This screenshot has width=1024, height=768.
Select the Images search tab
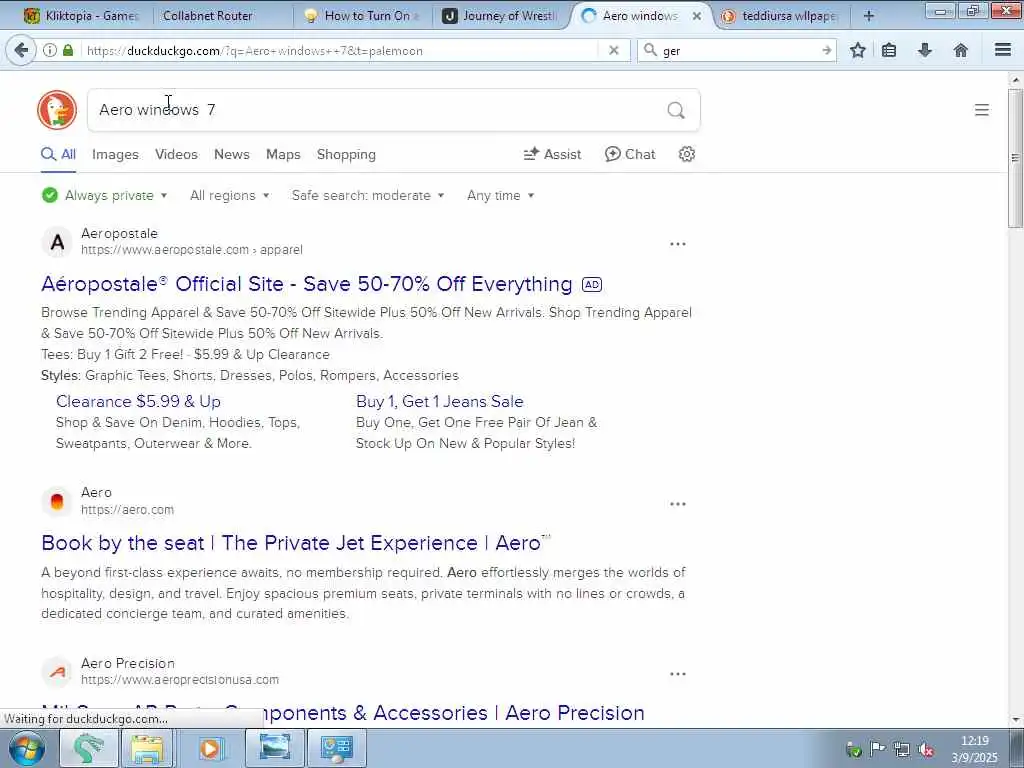[115, 155]
